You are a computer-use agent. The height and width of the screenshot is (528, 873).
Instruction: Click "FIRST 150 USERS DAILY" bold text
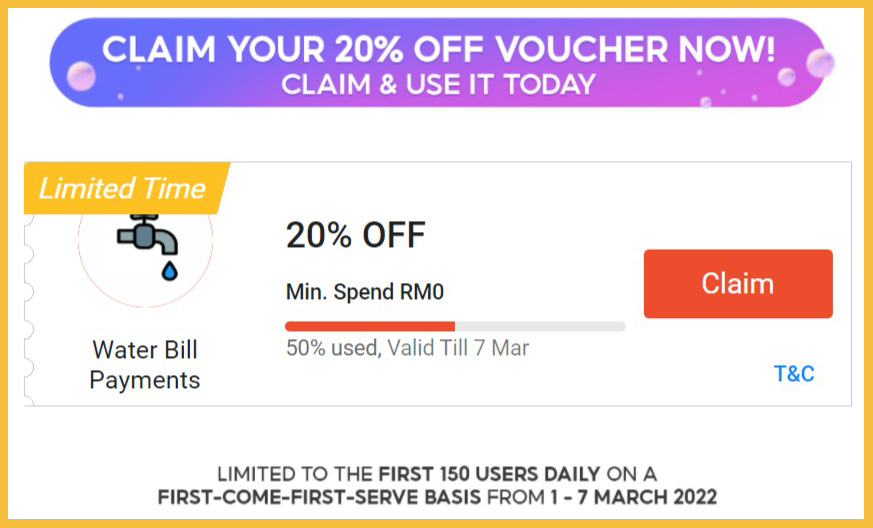click(489, 474)
